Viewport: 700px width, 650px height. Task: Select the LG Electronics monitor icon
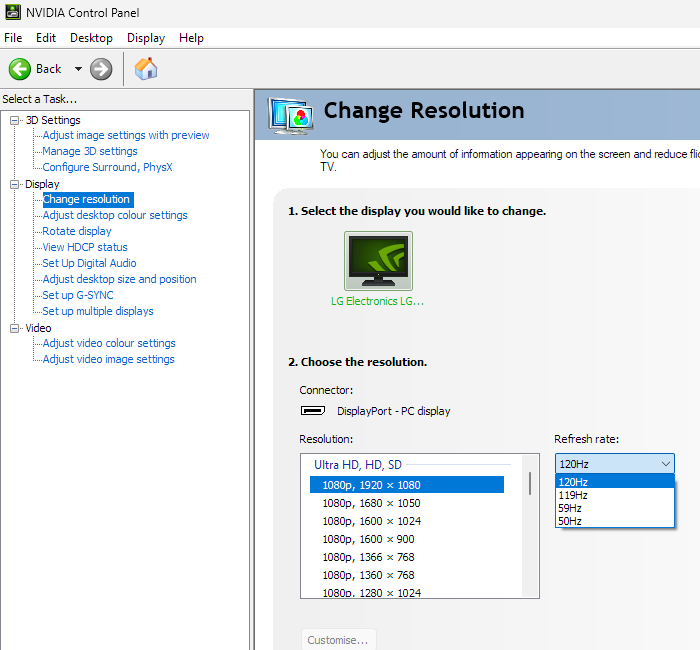pos(378,261)
